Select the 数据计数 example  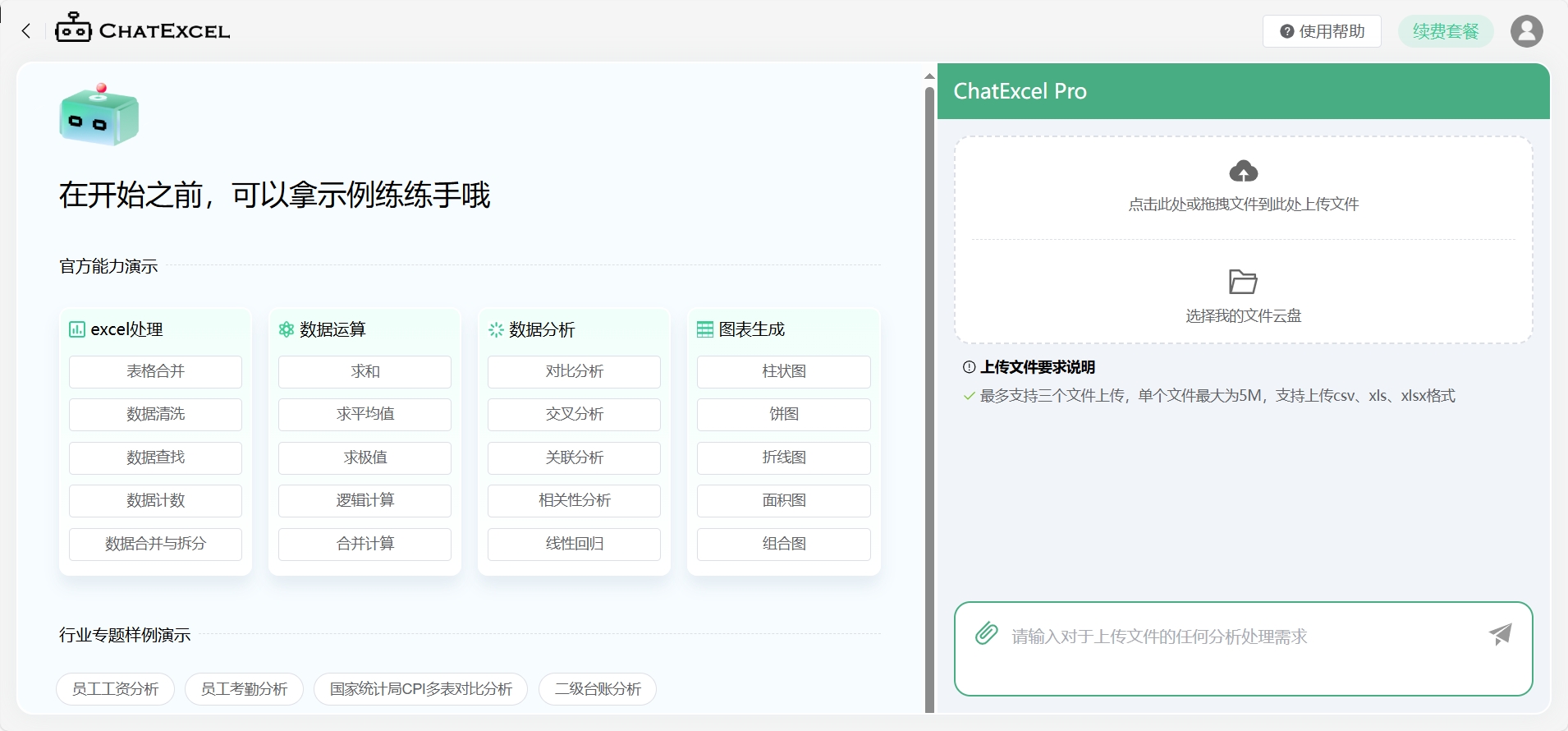point(155,500)
